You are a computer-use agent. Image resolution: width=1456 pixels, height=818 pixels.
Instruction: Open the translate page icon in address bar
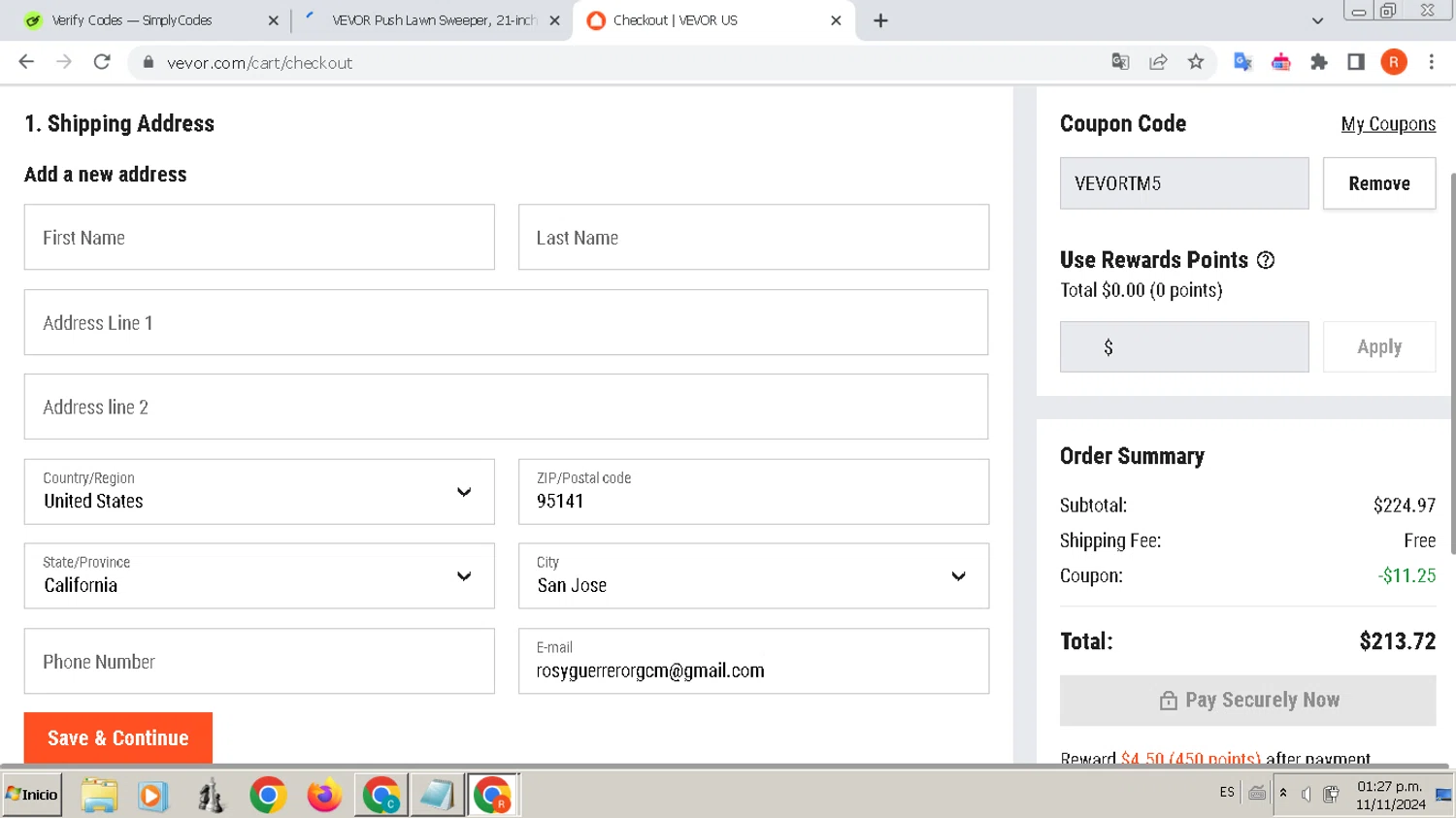(1120, 62)
